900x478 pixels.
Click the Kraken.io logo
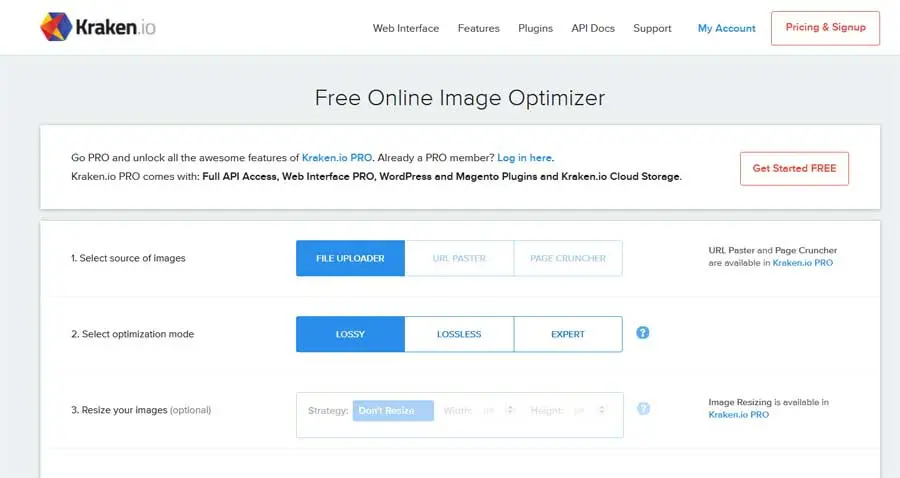click(x=98, y=27)
